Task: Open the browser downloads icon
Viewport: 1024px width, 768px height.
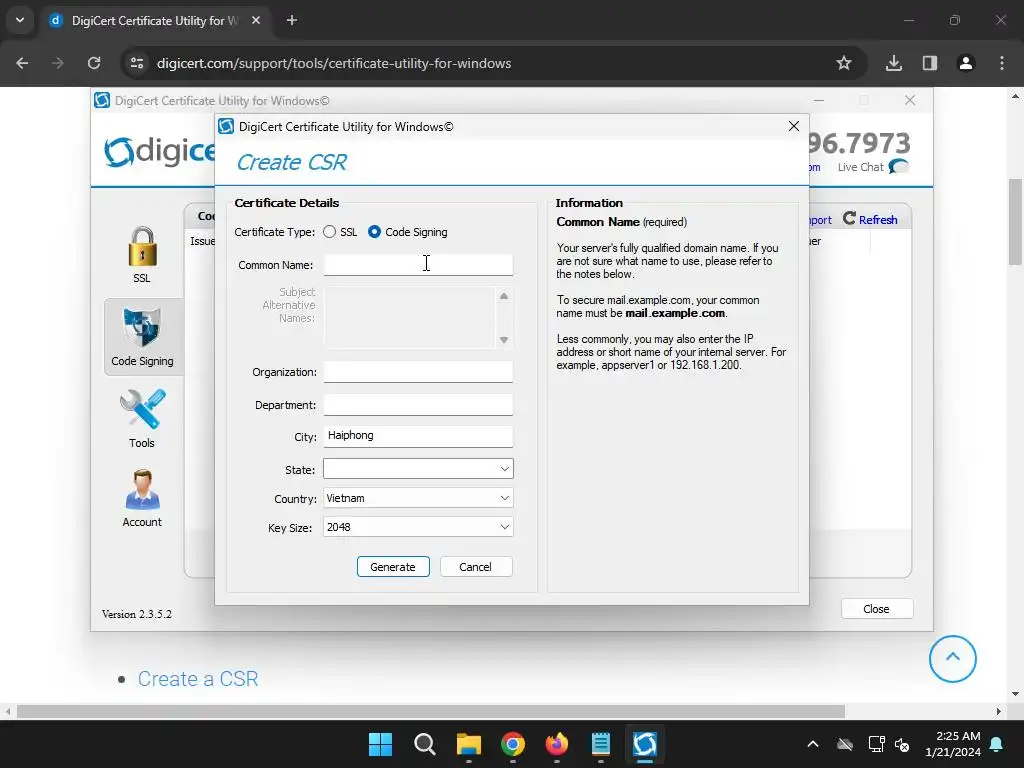Action: (894, 63)
